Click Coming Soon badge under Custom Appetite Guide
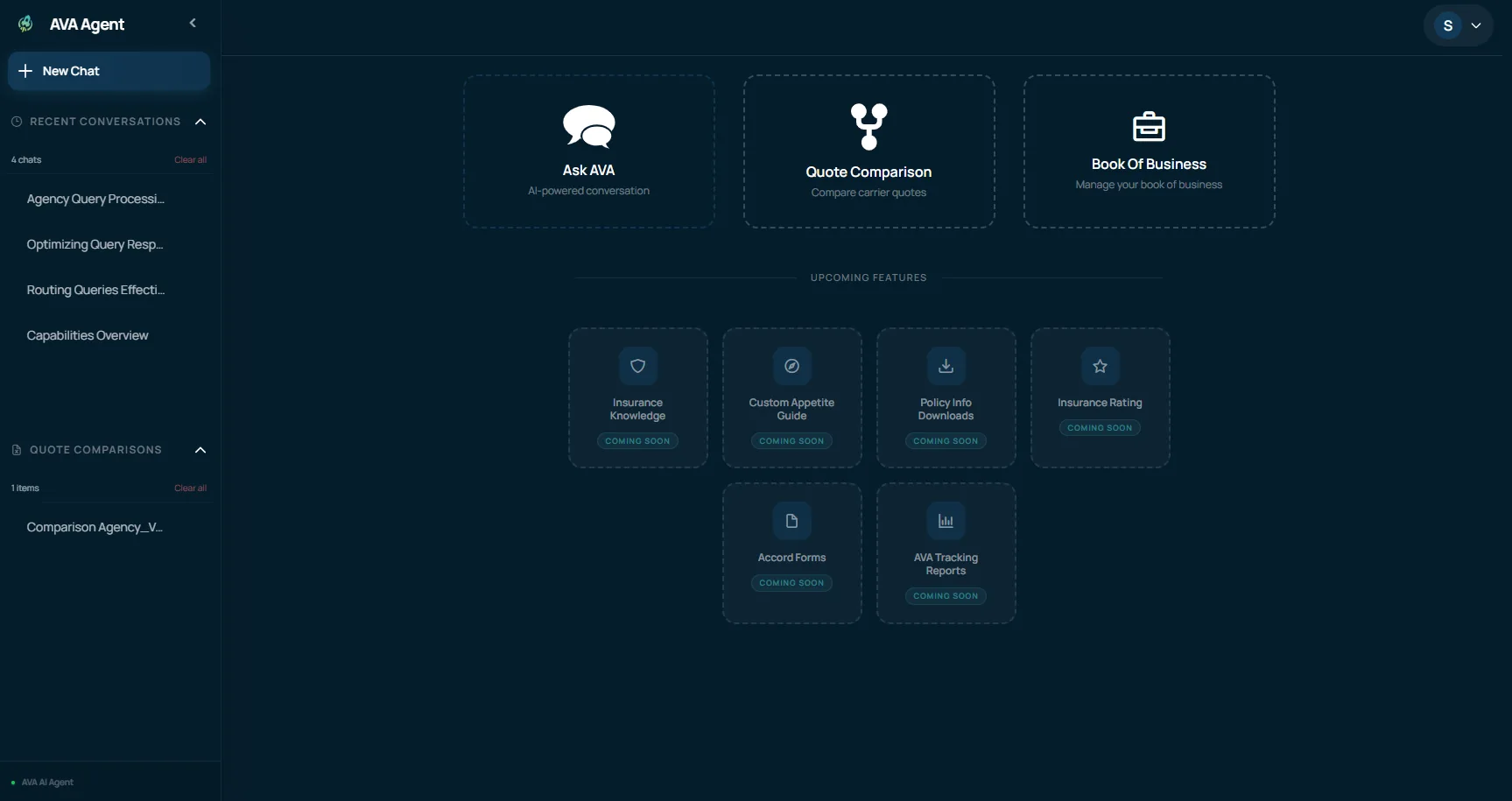The image size is (1512, 801). (x=791, y=441)
